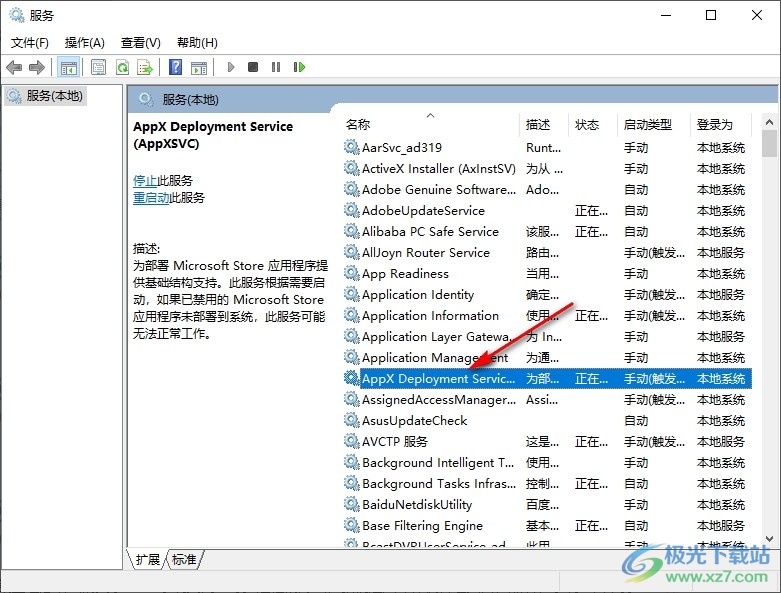Click 正在... status of AdobeUpdateService
The height and width of the screenshot is (593, 781).
(591, 211)
